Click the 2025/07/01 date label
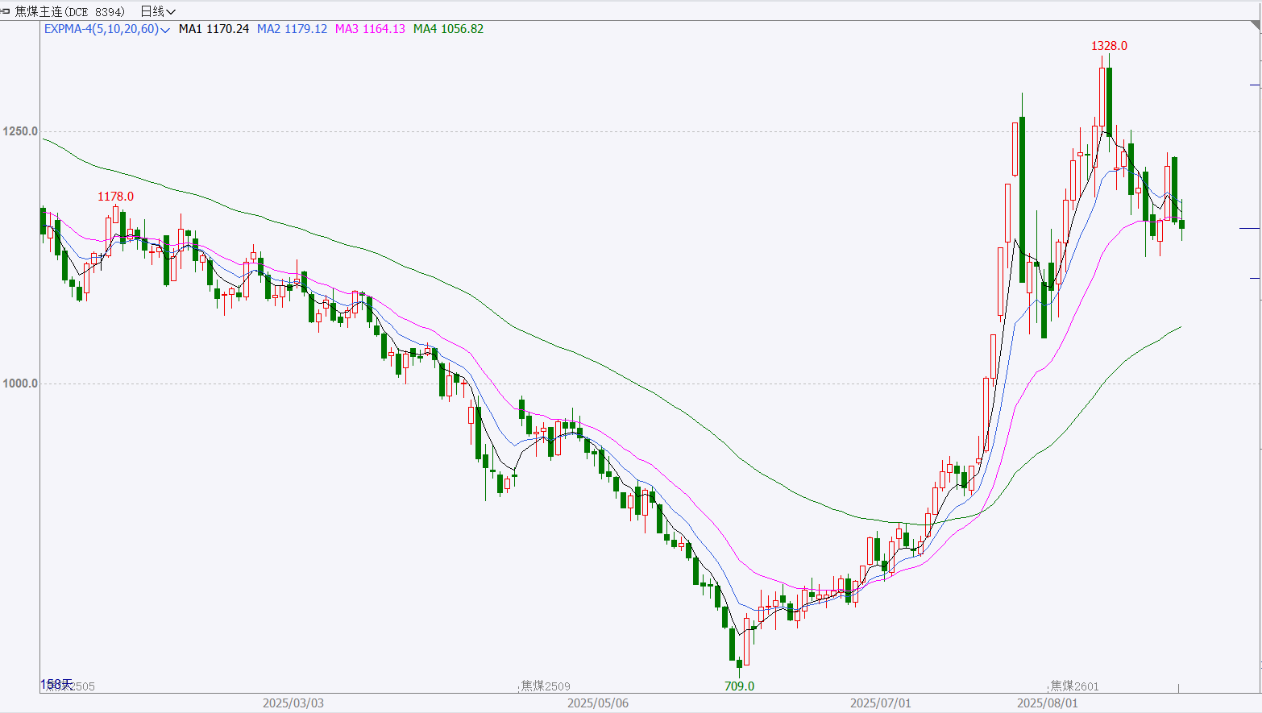This screenshot has width=1262, height=713. point(879,703)
